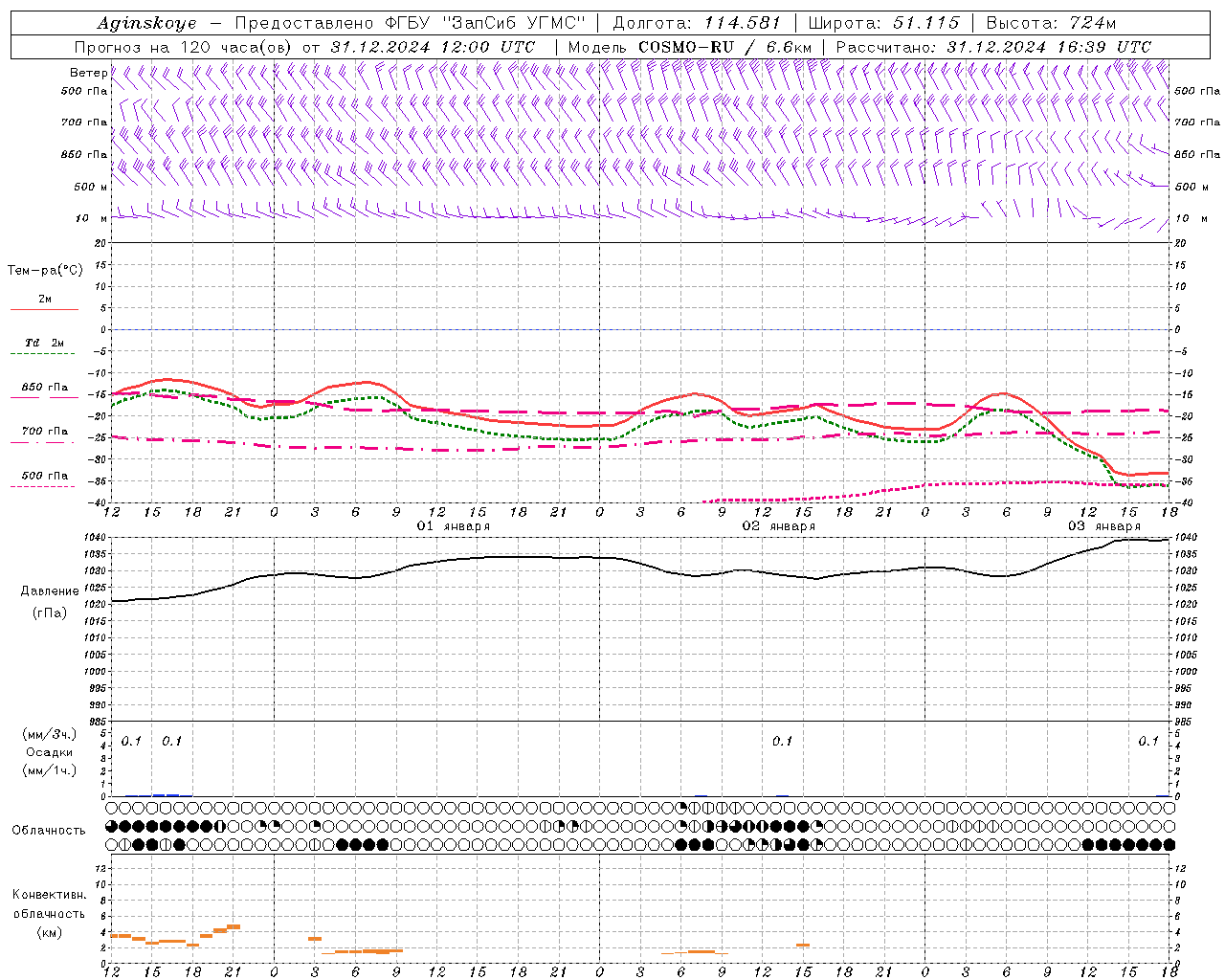Click the 01 января date label
The image size is (1225, 980).
coord(454,526)
